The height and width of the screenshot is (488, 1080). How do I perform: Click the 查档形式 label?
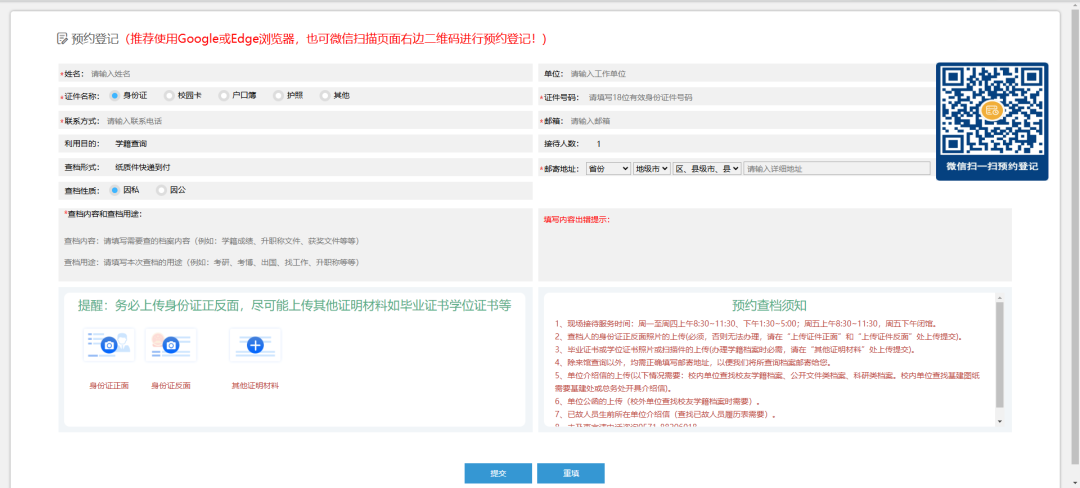click(x=82, y=167)
